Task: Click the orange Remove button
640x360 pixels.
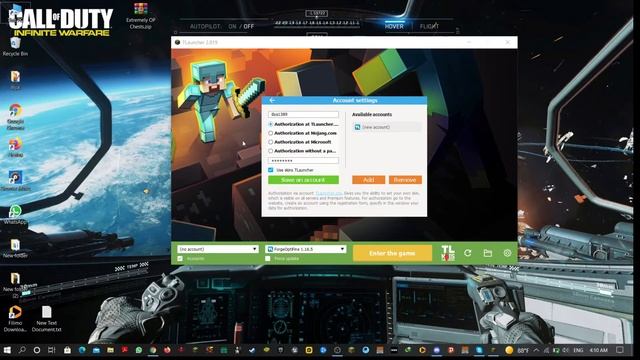Action: [x=405, y=180]
